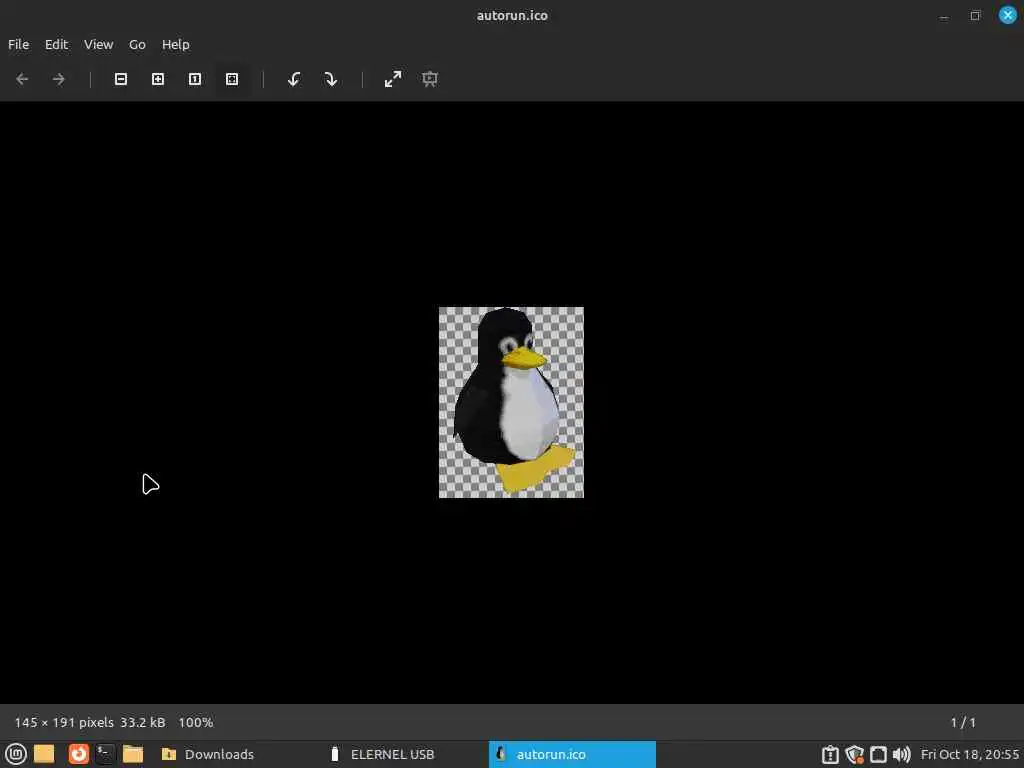Open calendar from clock Fri Oct 18
The image size is (1024, 768).
(x=970, y=754)
